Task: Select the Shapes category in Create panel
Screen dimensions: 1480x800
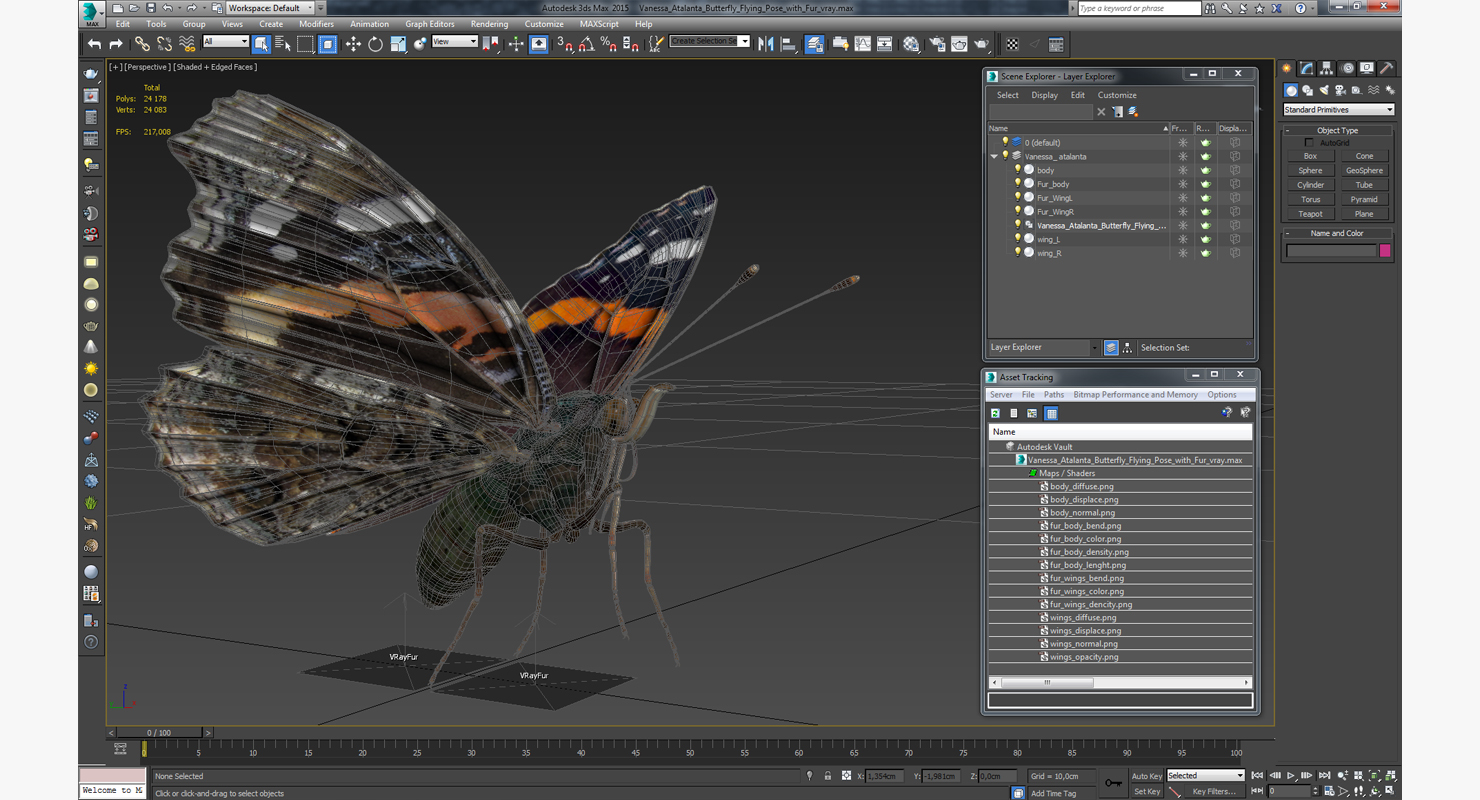Action: point(1307,90)
